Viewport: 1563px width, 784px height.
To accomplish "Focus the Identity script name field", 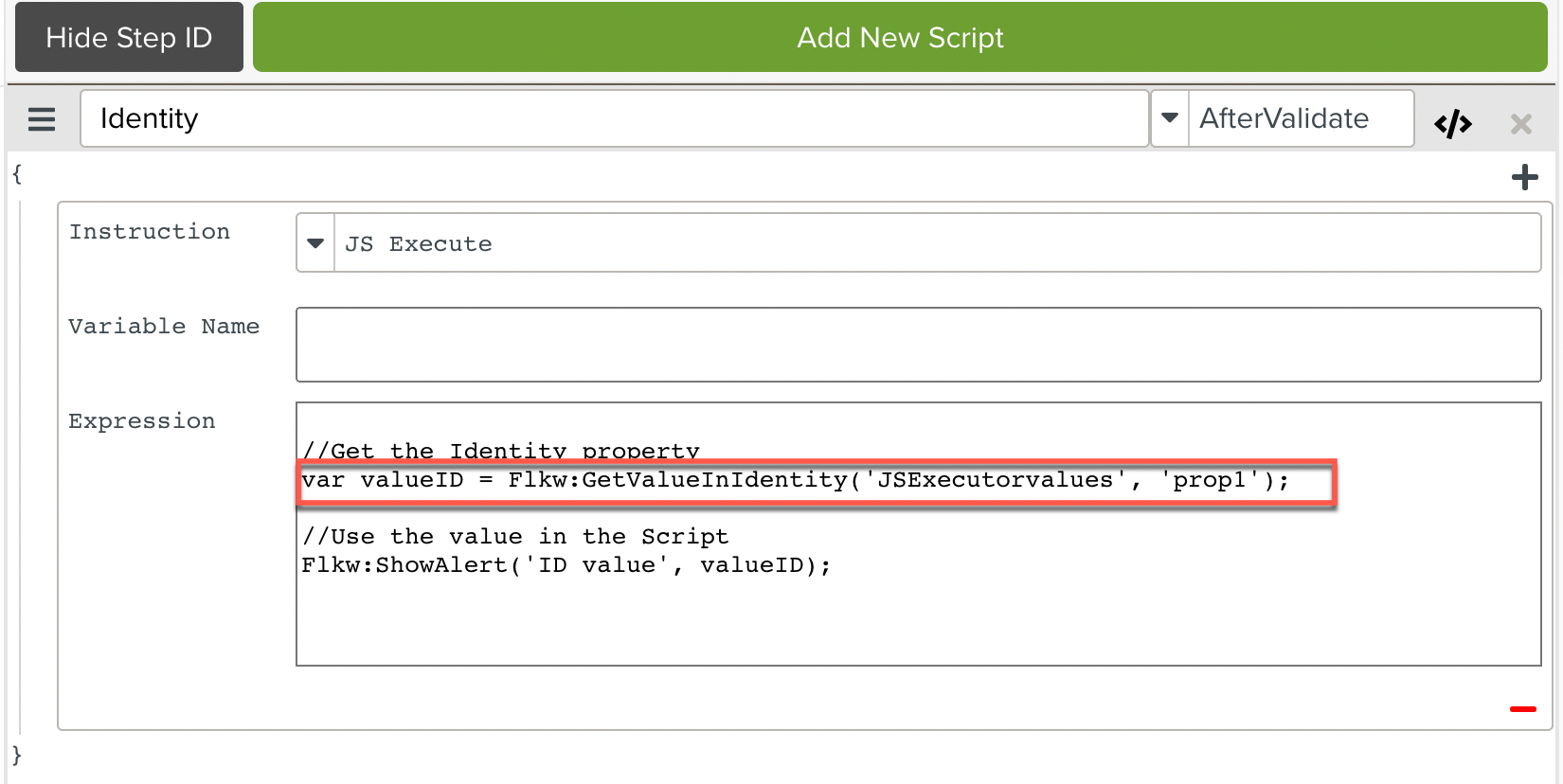I will 614,119.
